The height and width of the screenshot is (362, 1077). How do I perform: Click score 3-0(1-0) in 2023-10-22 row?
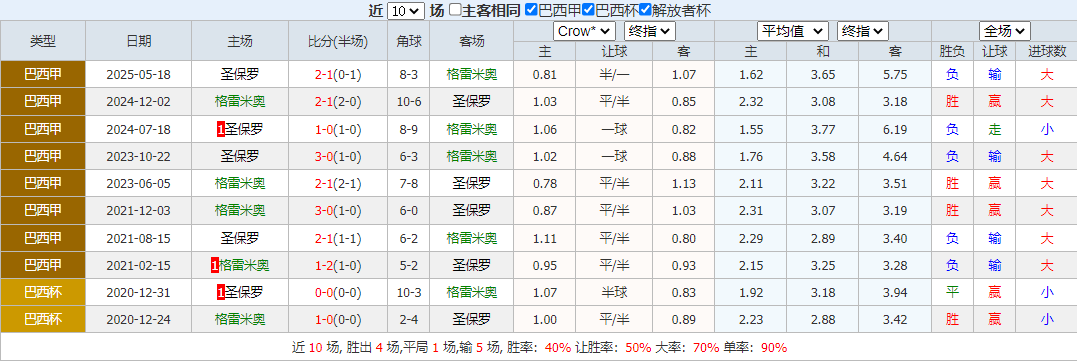(x=338, y=156)
